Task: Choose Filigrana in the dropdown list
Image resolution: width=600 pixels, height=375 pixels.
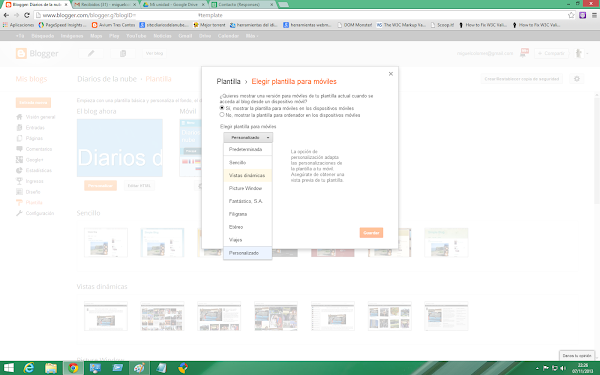Action: [x=248, y=214]
